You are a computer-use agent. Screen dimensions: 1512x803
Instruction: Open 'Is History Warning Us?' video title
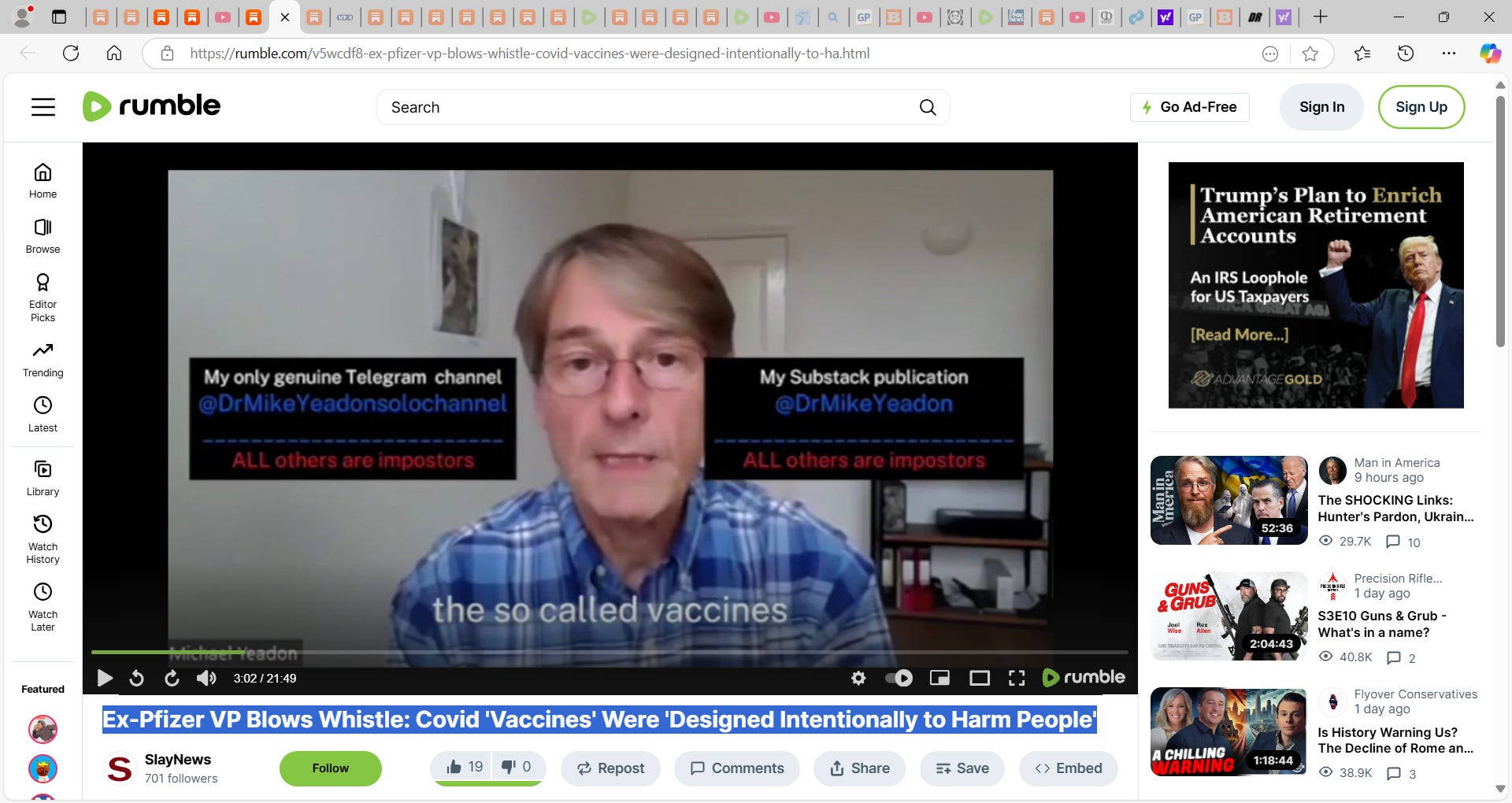pos(1395,740)
